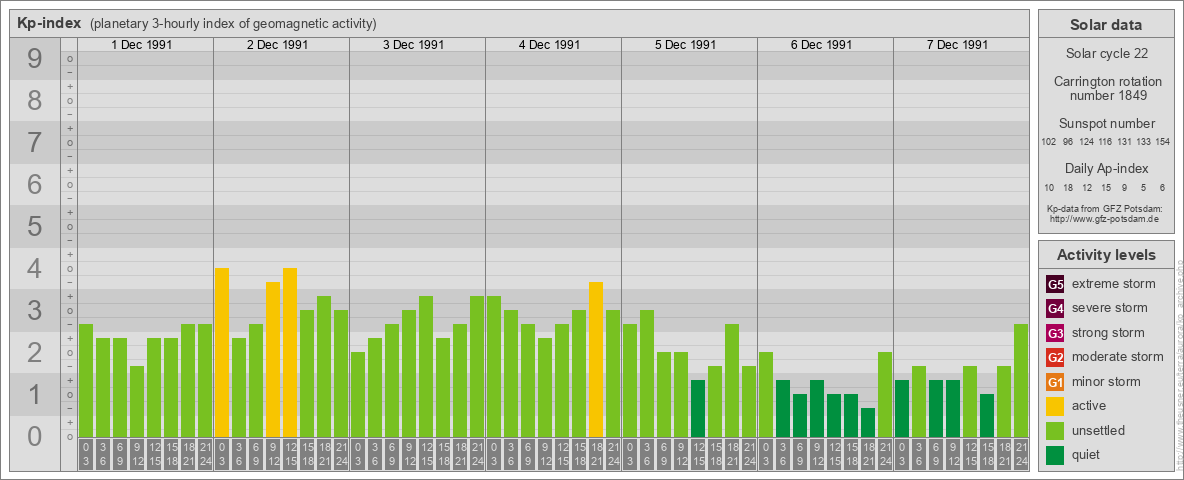
Task: Click sunspot number value 96
Action: coord(1068,142)
